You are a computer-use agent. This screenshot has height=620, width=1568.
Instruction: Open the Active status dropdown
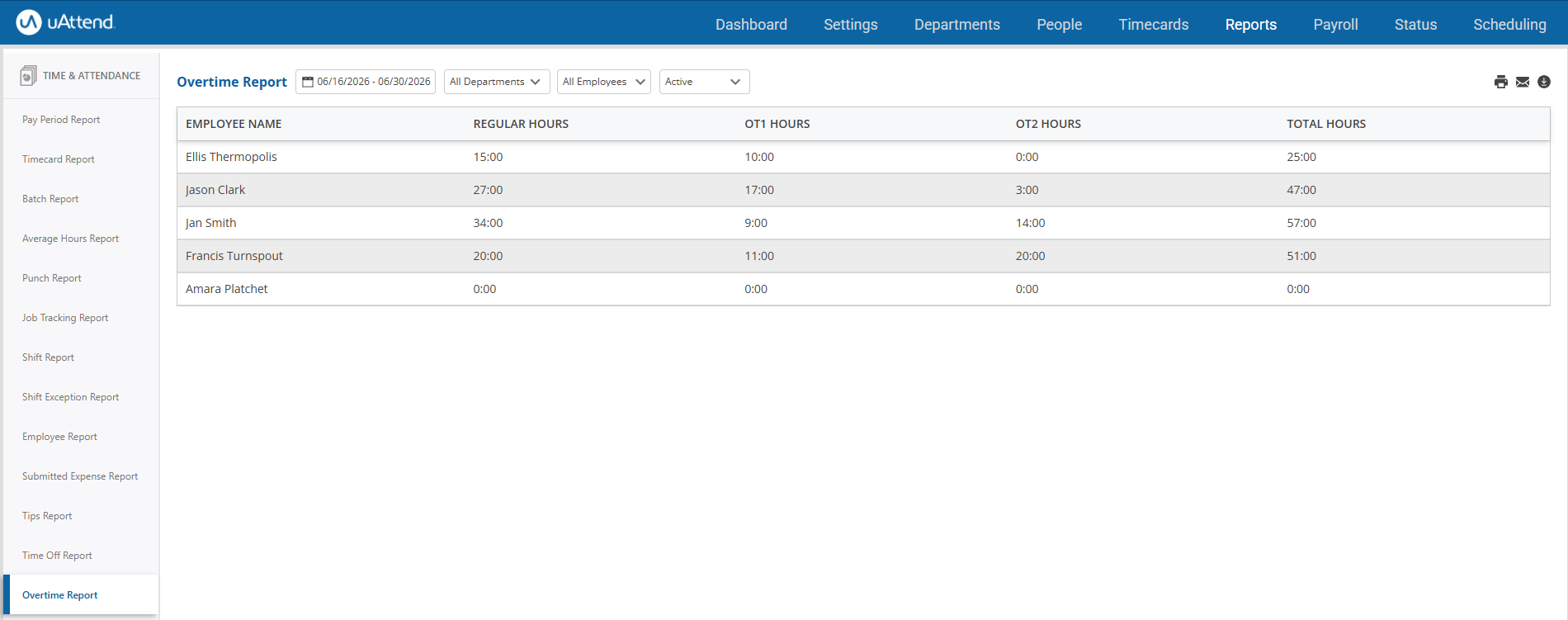[x=705, y=82]
